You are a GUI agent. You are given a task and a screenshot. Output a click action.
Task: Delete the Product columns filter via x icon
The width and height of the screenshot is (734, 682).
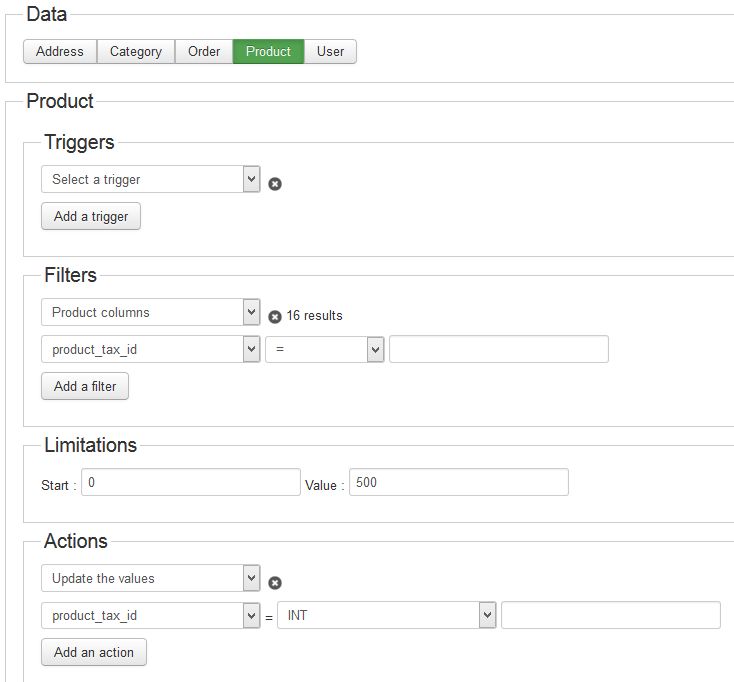(x=275, y=317)
